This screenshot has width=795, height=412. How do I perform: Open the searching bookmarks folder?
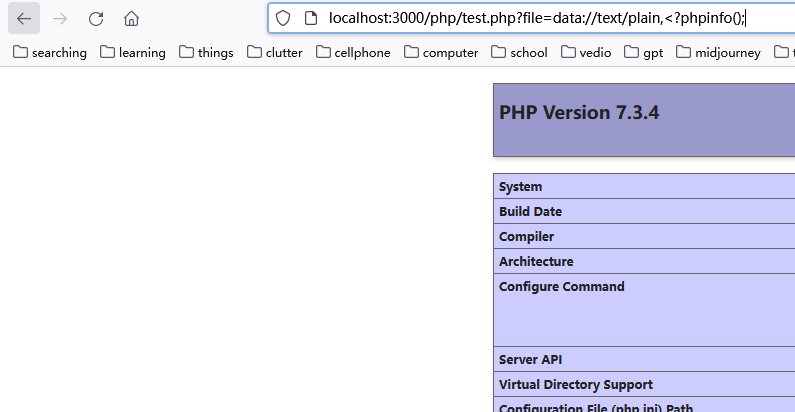49,52
